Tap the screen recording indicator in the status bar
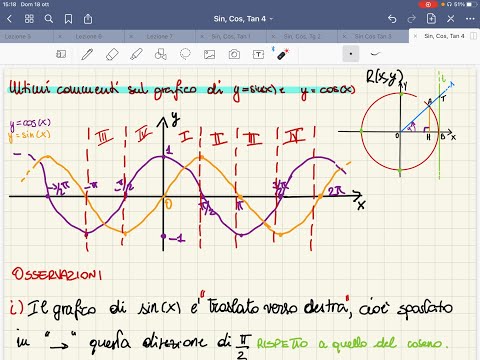Image resolution: width=480 pixels, height=360 pixels. [428, 4]
